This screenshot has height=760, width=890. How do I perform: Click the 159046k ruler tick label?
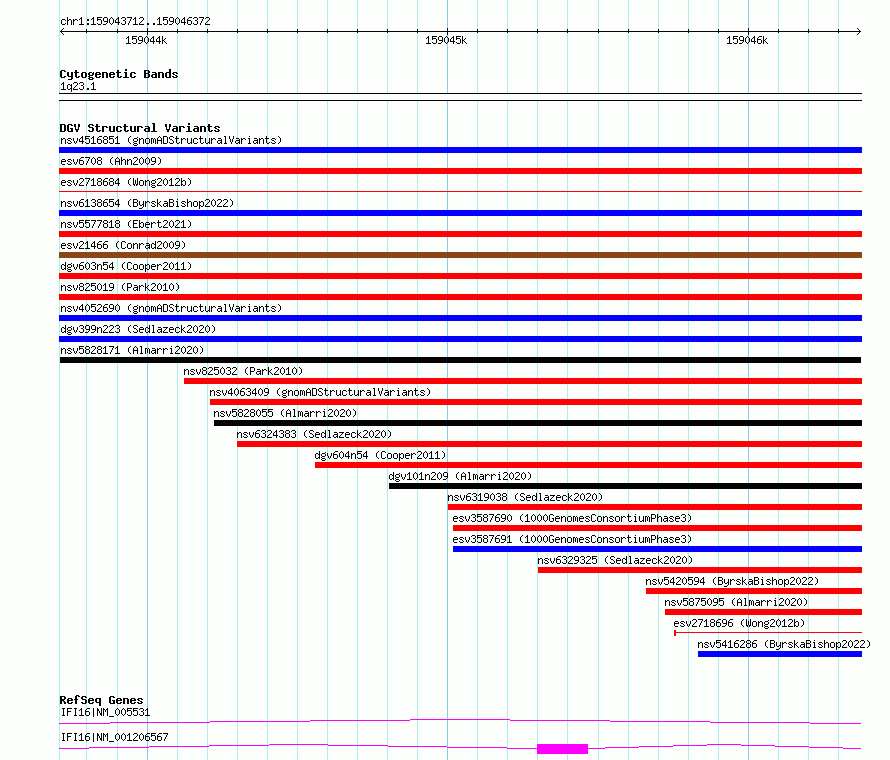[x=747, y=40]
